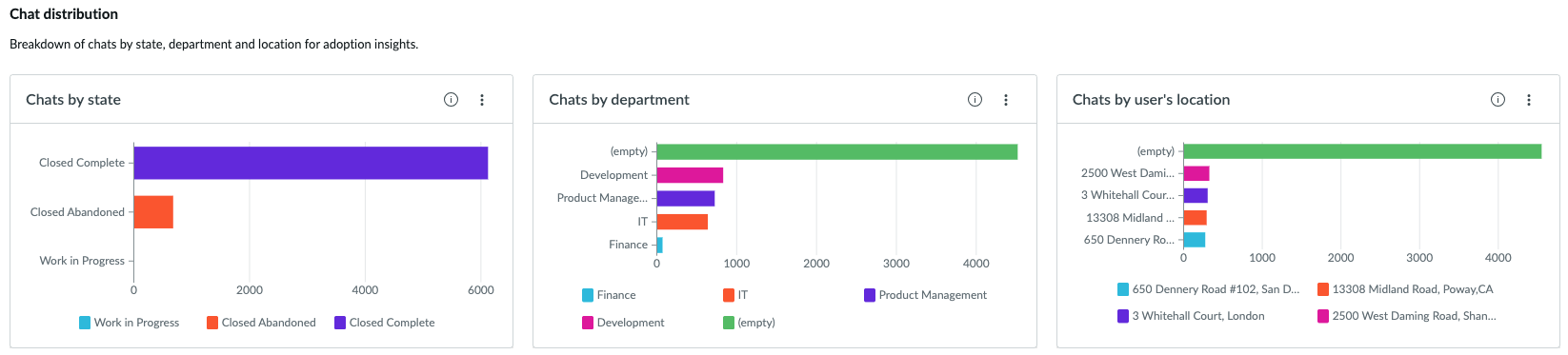Viewport: 1568px width, 355px height.
Task: Toggle Development legend color swatch
Action: tap(588, 323)
